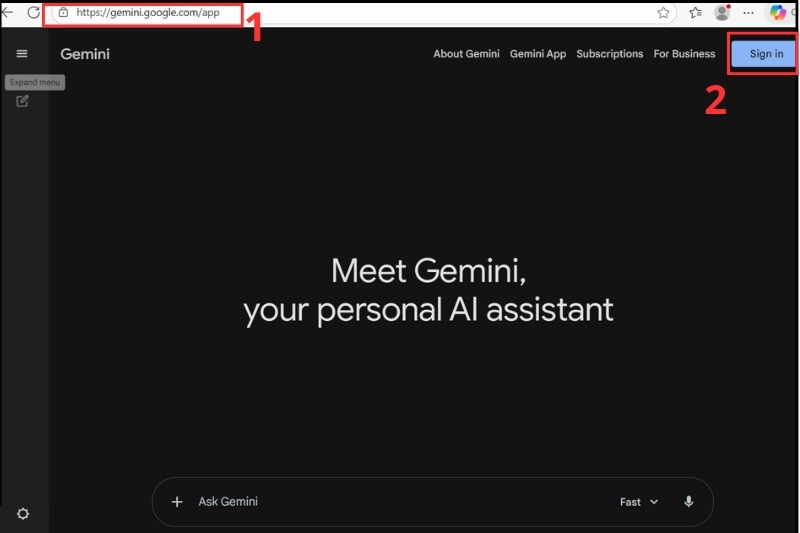The height and width of the screenshot is (533, 800).
Task: Open the Copilot sidebar icon
Action: (778, 13)
